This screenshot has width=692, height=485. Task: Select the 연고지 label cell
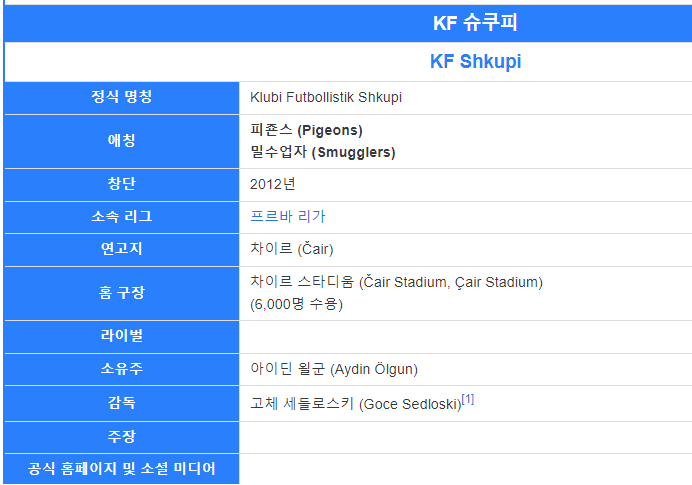pos(121,249)
